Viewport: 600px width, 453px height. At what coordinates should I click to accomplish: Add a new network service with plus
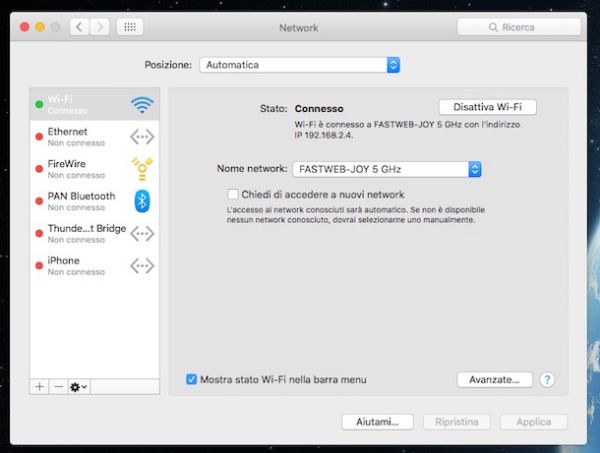(x=40, y=386)
